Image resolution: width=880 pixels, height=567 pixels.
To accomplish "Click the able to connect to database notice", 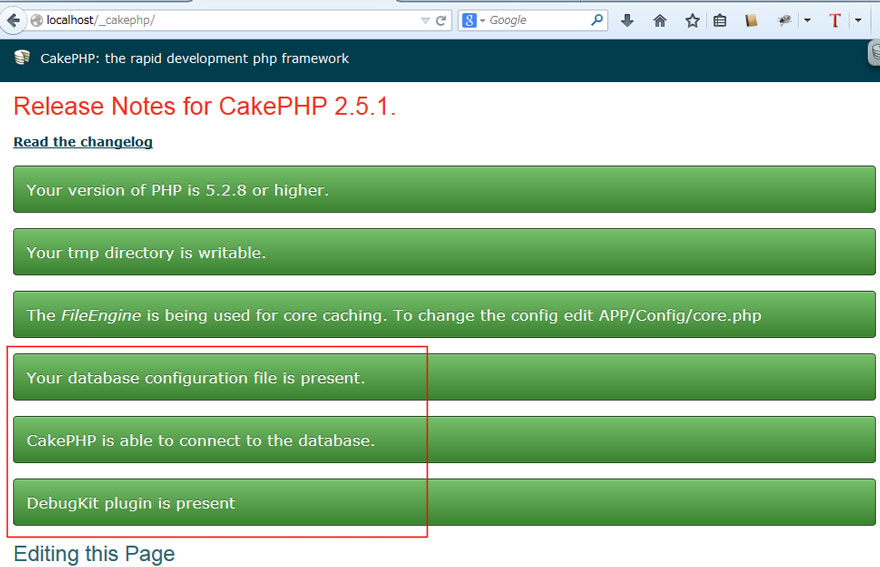I will [444, 440].
